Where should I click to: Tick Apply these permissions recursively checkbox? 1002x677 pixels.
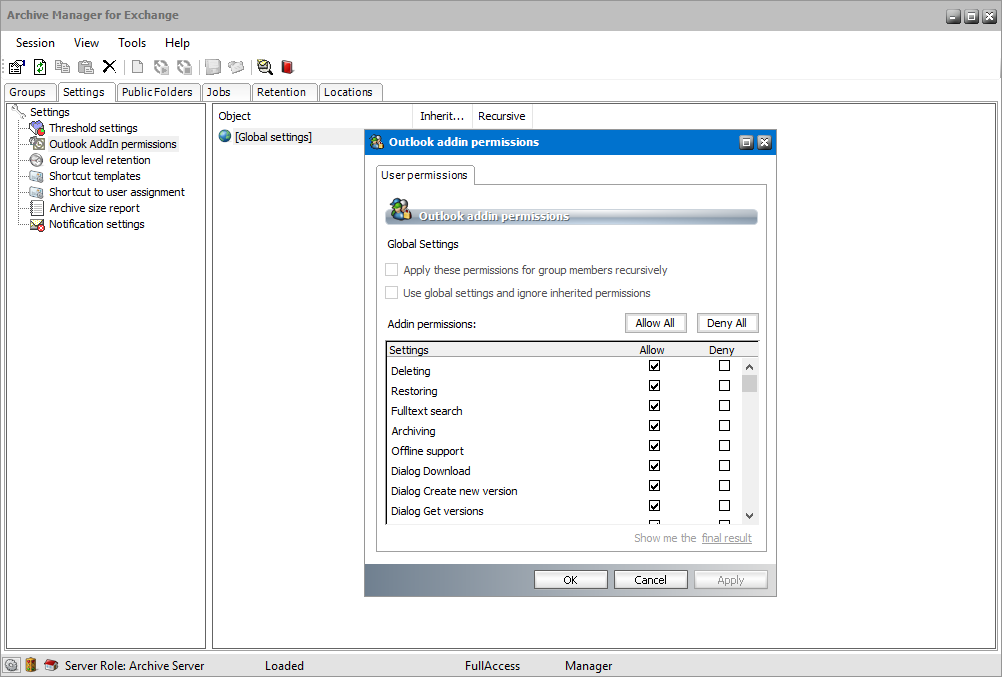pyautogui.click(x=392, y=270)
